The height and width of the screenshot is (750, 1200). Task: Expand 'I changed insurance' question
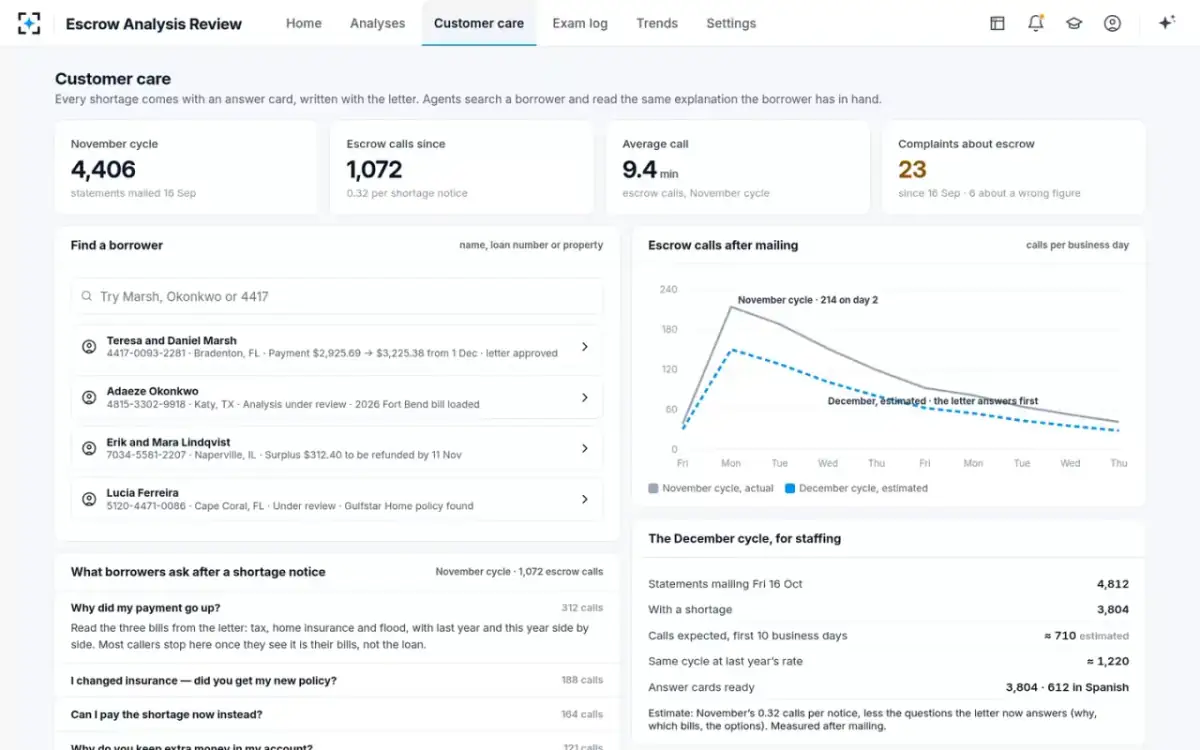coord(337,680)
